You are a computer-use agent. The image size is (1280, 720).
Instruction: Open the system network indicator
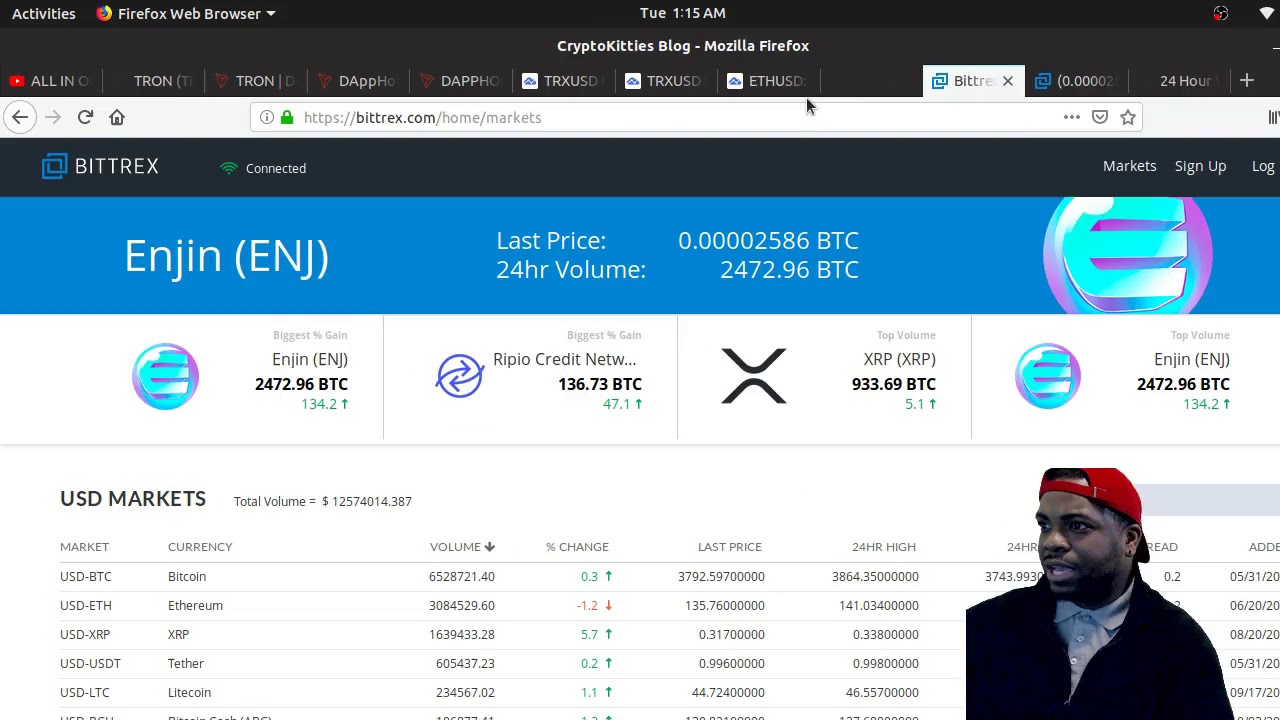1266,14
